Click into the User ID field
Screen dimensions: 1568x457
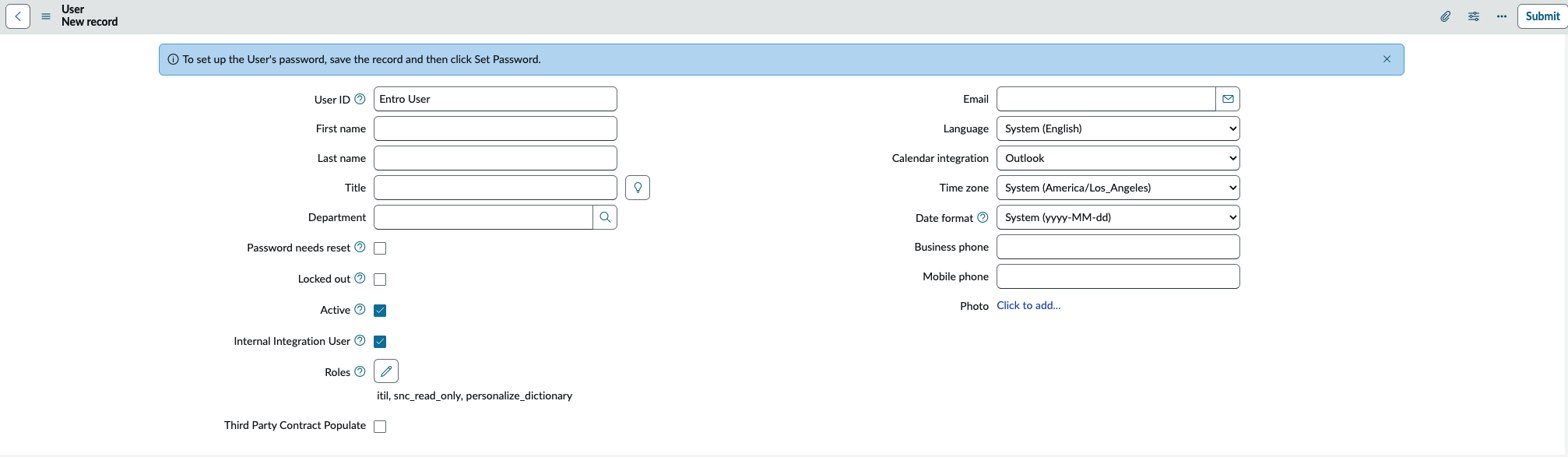pos(495,99)
